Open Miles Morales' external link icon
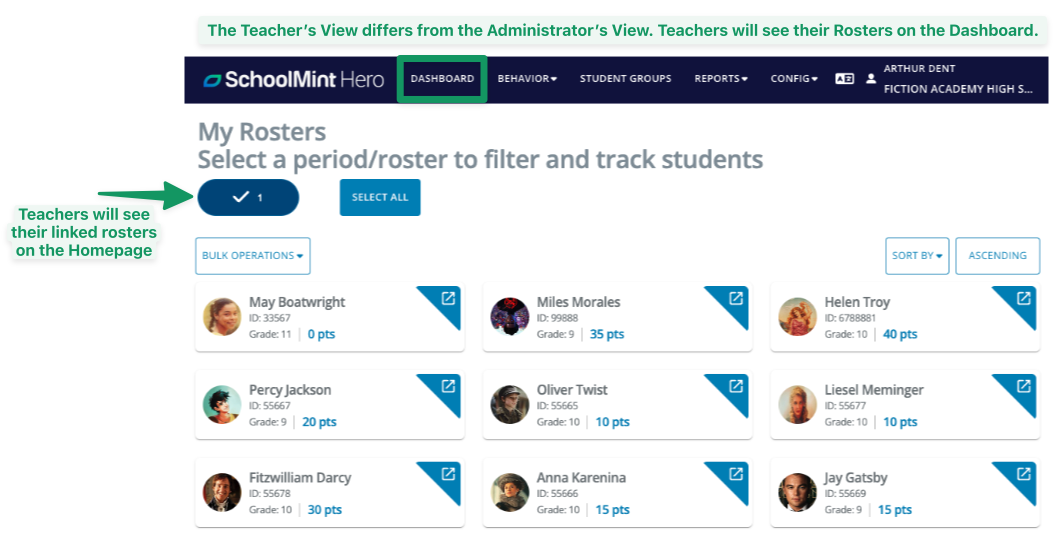The height and width of the screenshot is (553, 1062). pyautogui.click(x=736, y=298)
